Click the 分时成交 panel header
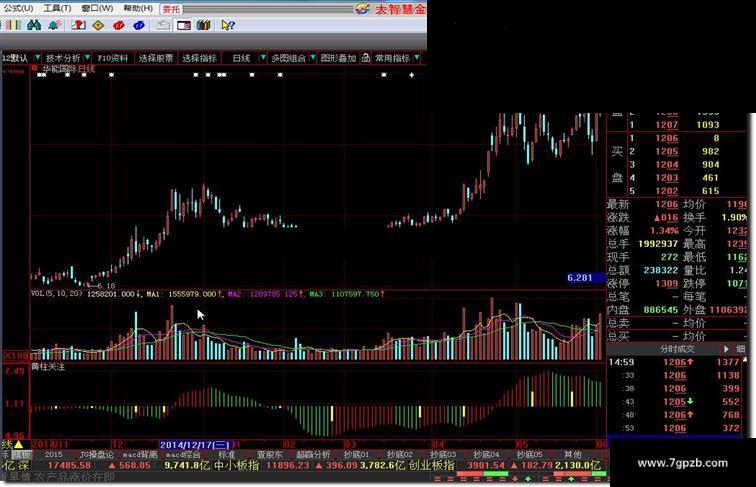 click(677, 349)
